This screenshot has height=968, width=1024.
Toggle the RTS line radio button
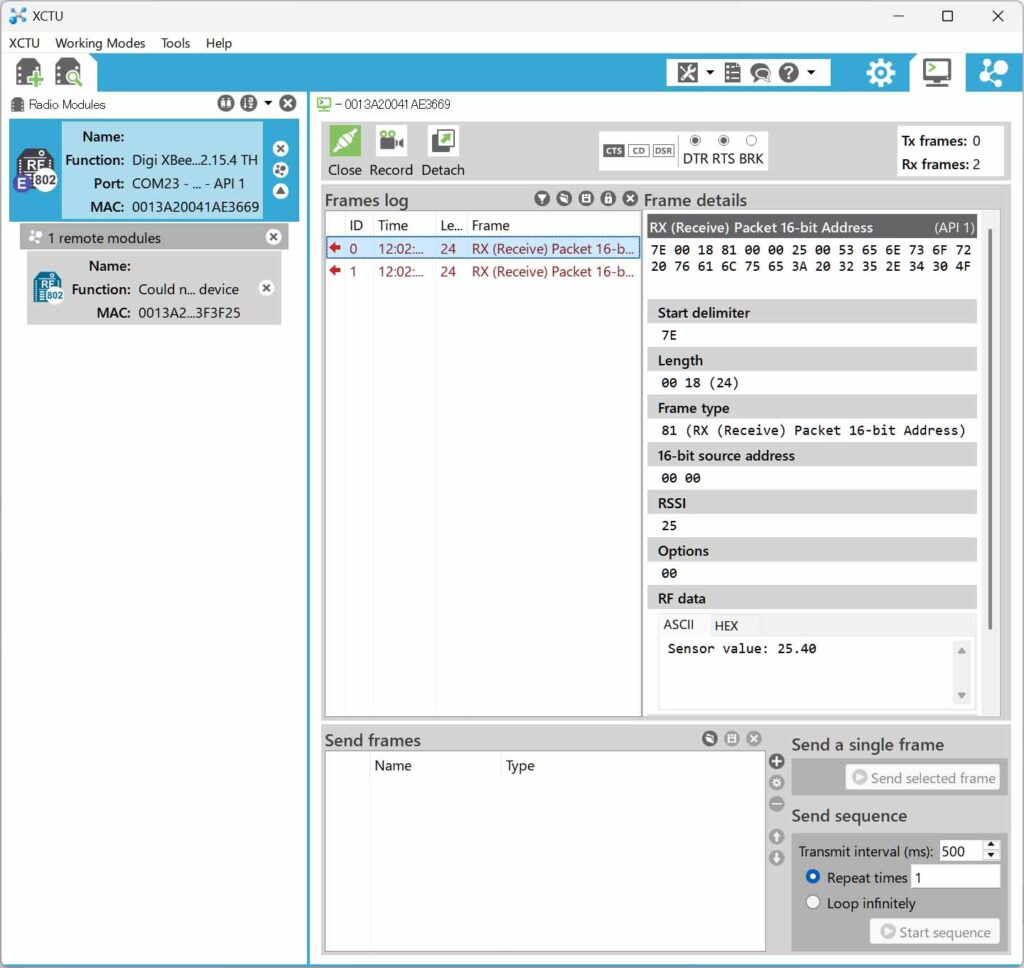tap(724, 140)
